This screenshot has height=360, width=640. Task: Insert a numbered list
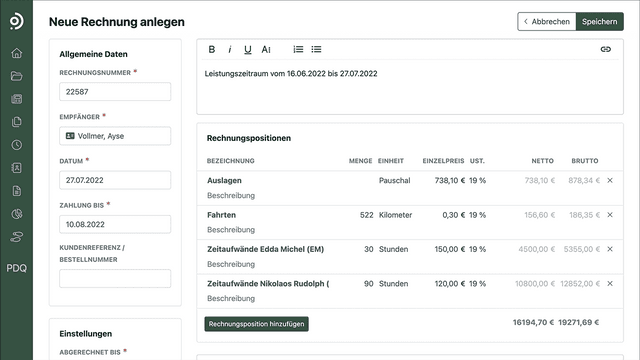point(298,49)
